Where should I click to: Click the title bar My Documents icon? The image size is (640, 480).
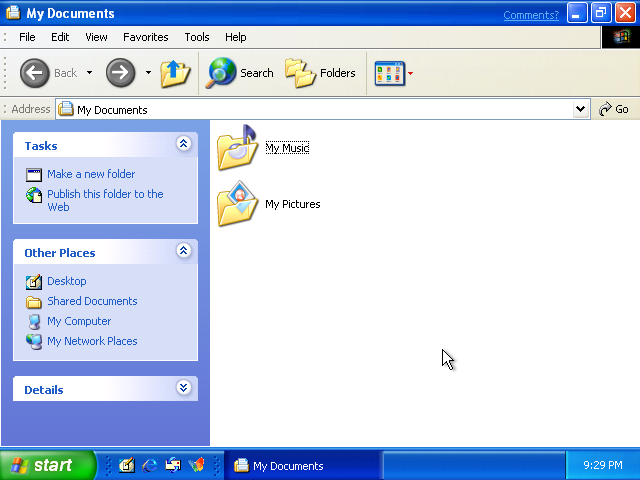click(13, 13)
